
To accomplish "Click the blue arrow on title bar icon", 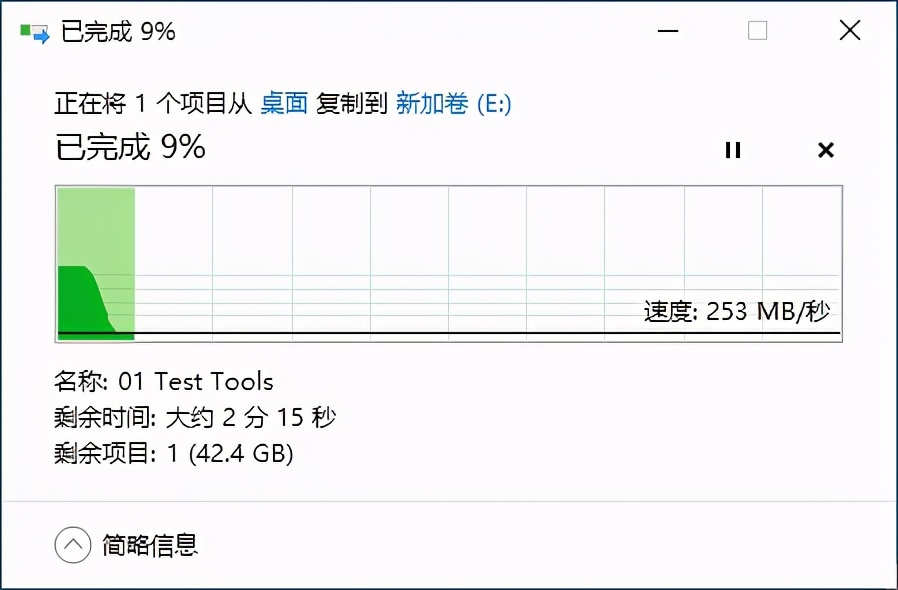I will (x=40, y=36).
